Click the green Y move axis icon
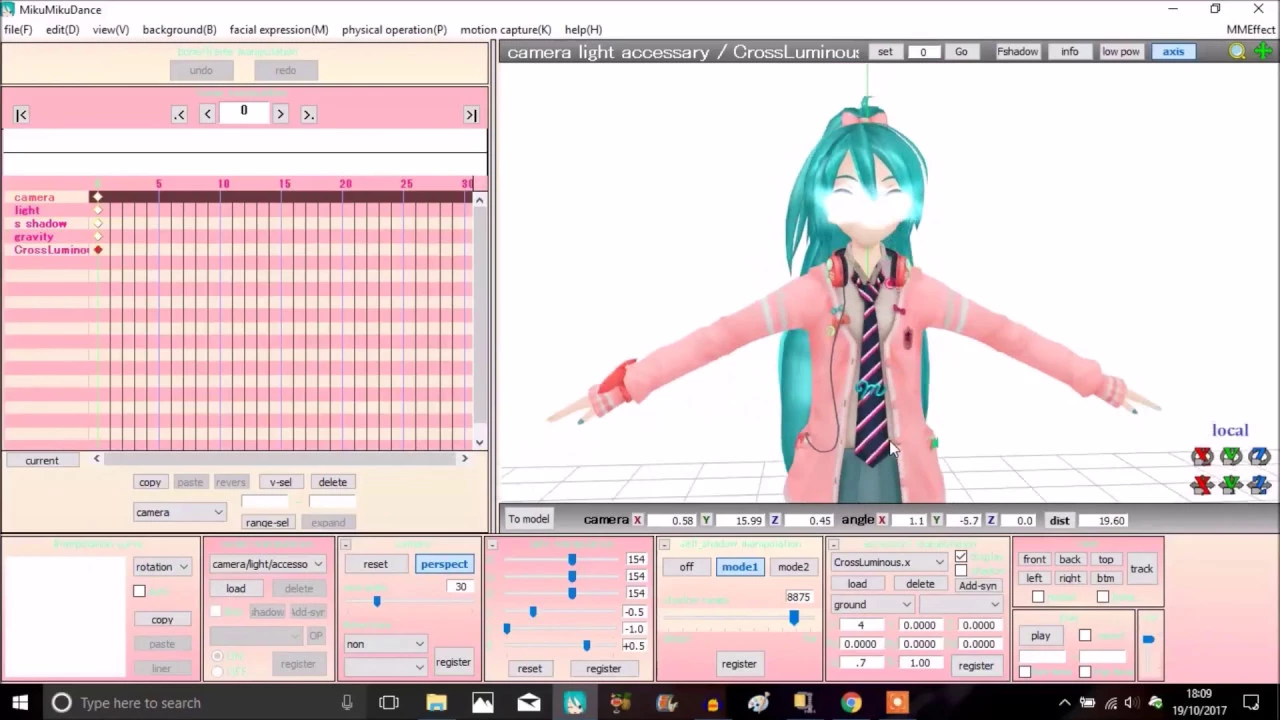 (1231, 485)
